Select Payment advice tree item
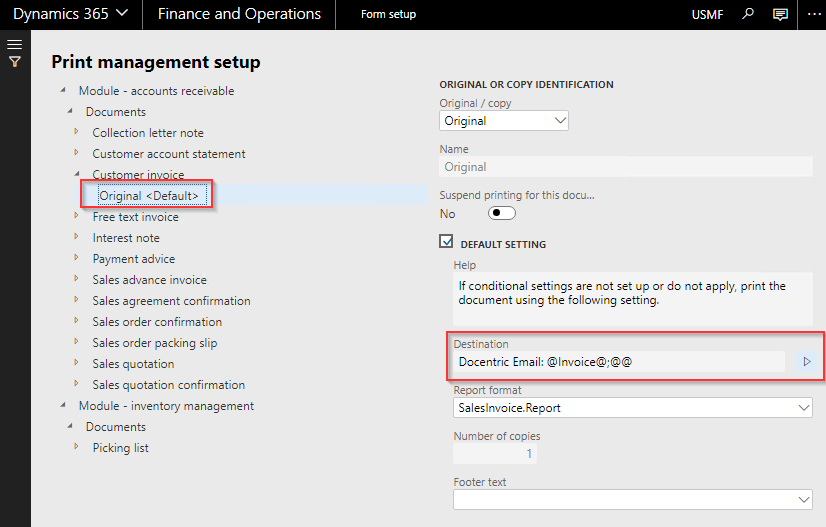826x527 pixels. coord(134,259)
